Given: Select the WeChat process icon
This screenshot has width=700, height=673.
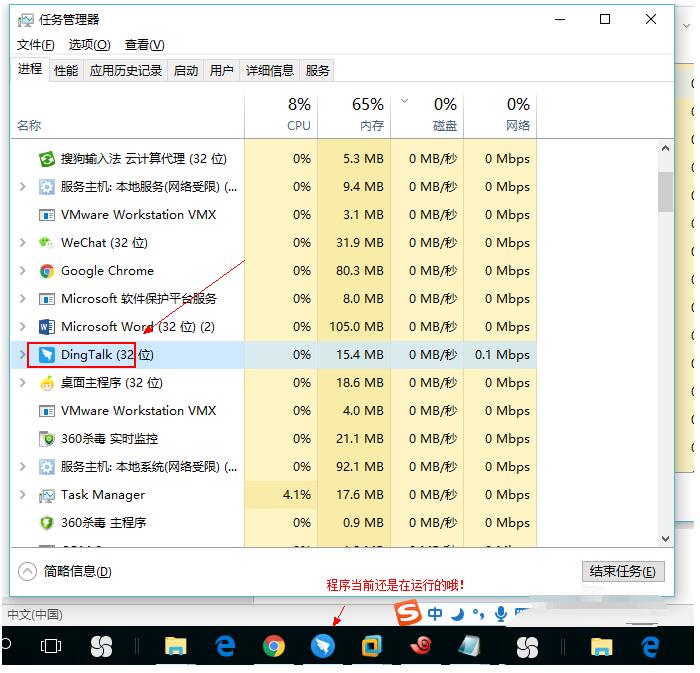Looking at the screenshot, I should coord(46,243).
